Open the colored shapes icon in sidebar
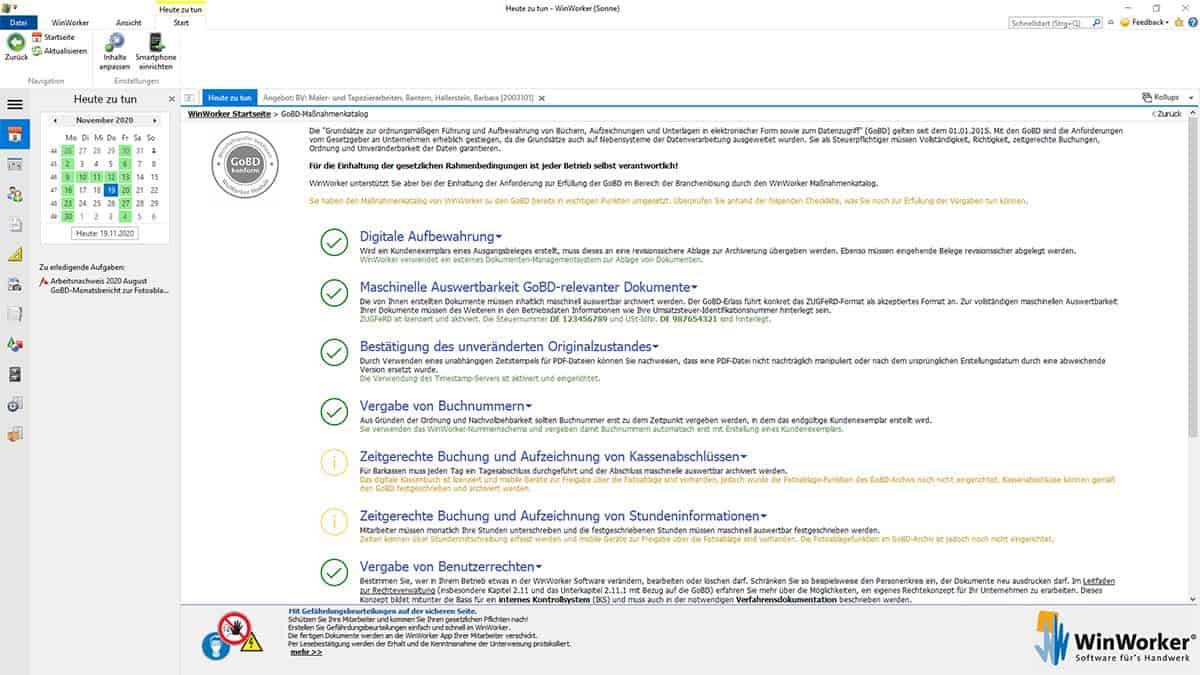This screenshot has width=1200, height=675. tap(14, 345)
